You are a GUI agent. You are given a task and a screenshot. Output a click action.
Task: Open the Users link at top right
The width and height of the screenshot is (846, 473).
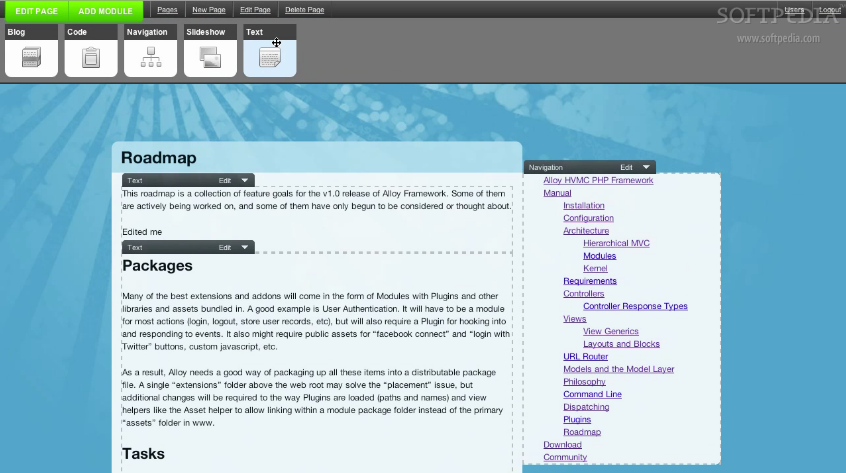(x=794, y=10)
